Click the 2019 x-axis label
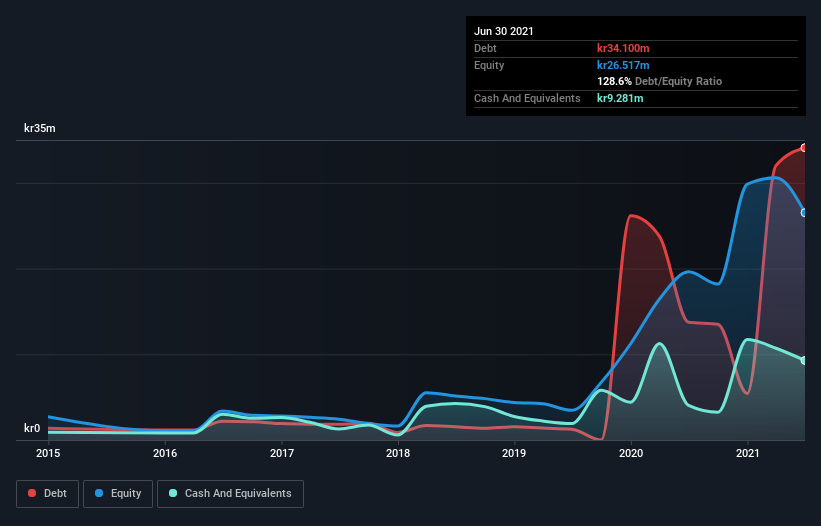 (514, 453)
